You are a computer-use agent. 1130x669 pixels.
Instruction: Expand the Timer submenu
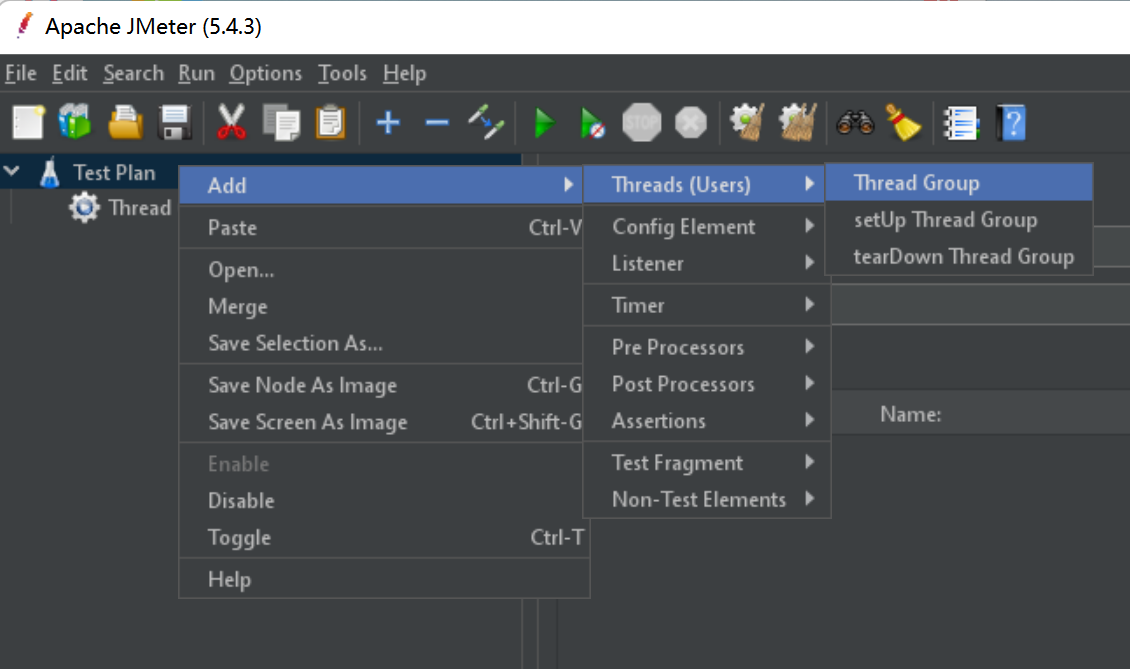point(706,305)
